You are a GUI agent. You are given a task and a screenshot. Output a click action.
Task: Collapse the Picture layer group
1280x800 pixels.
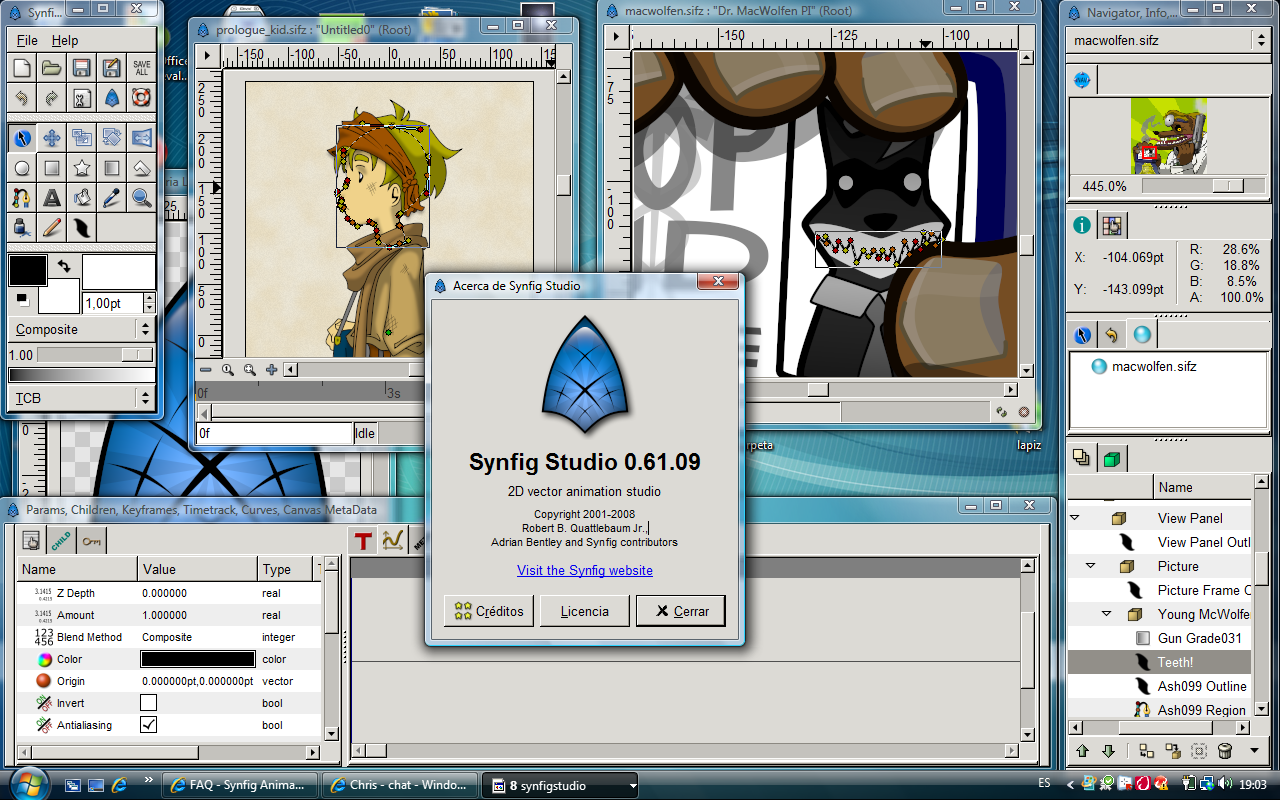pos(1091,566)
